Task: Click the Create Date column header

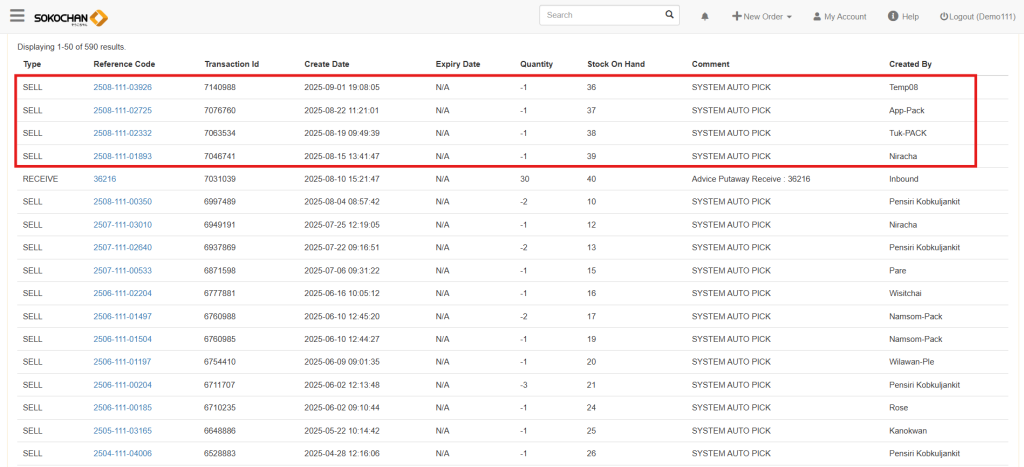Action: [328, 64]
